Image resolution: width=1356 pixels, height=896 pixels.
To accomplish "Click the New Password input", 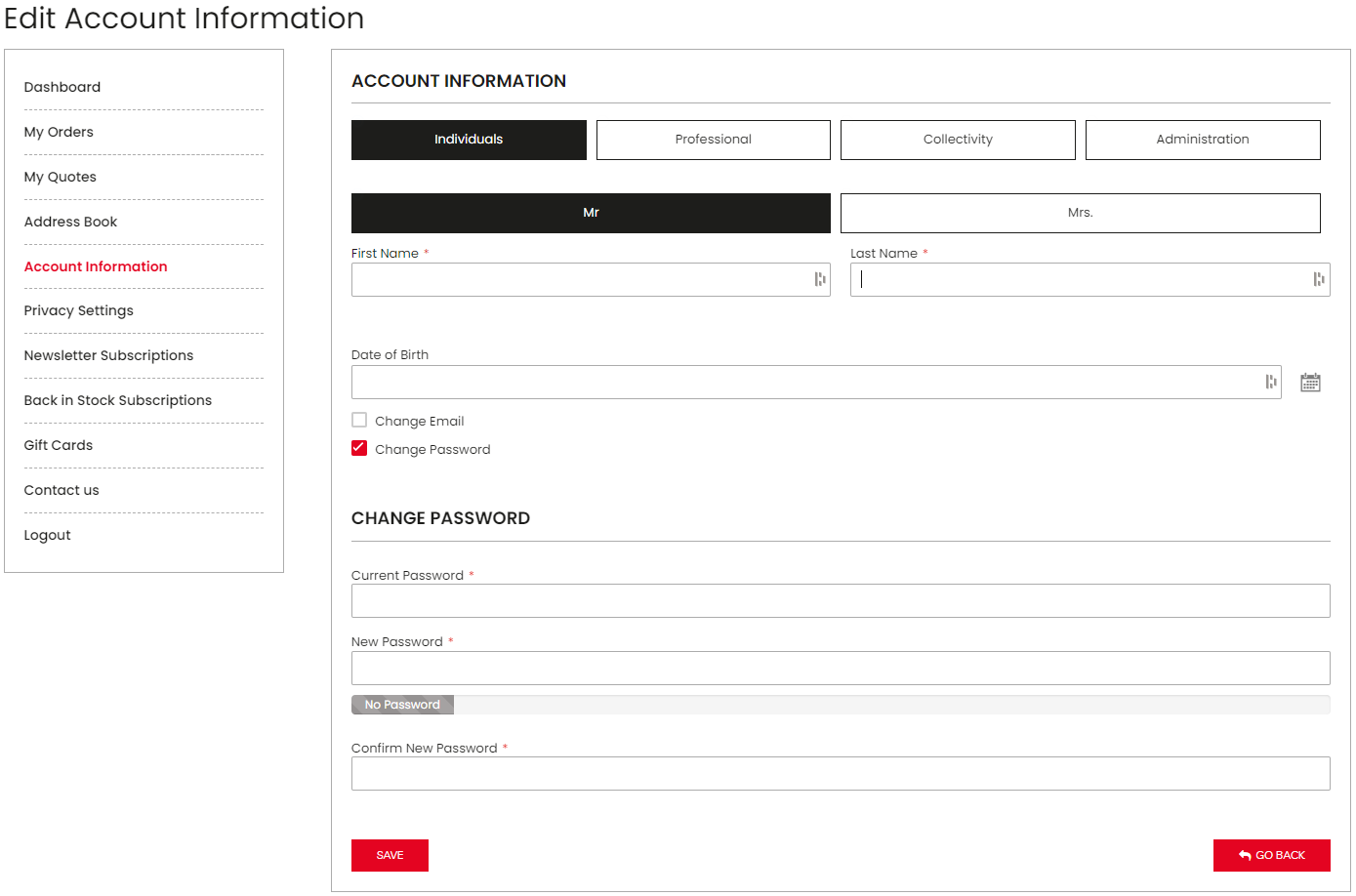I will (841, 669).
